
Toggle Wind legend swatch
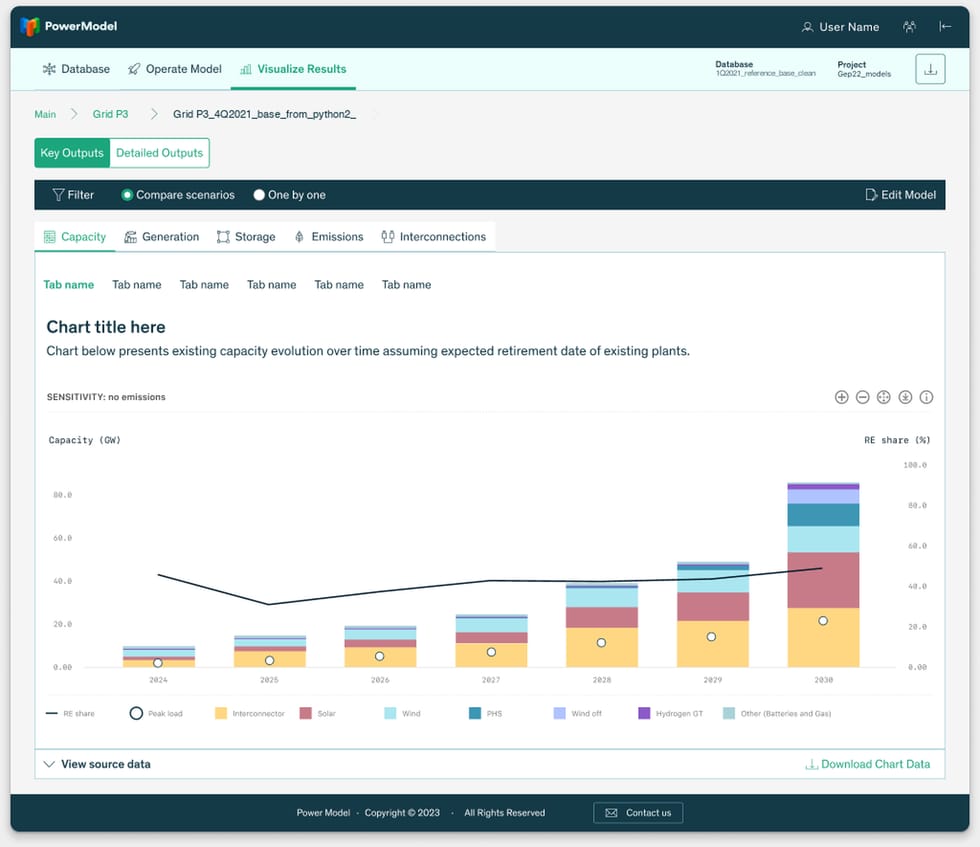[x=390, y=713]
